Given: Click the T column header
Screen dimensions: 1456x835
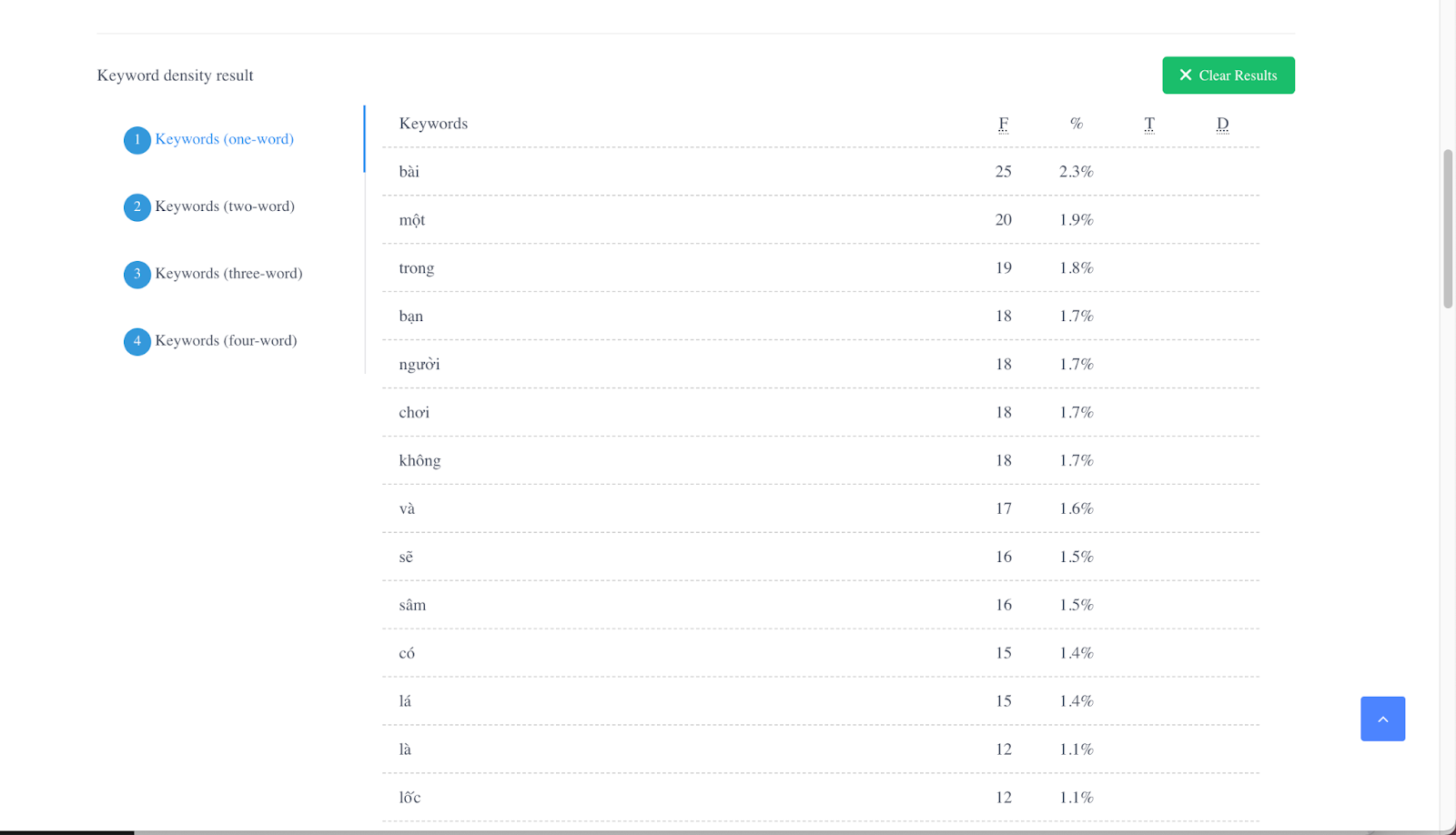Looking at the screenshot, I should 1149,124.
